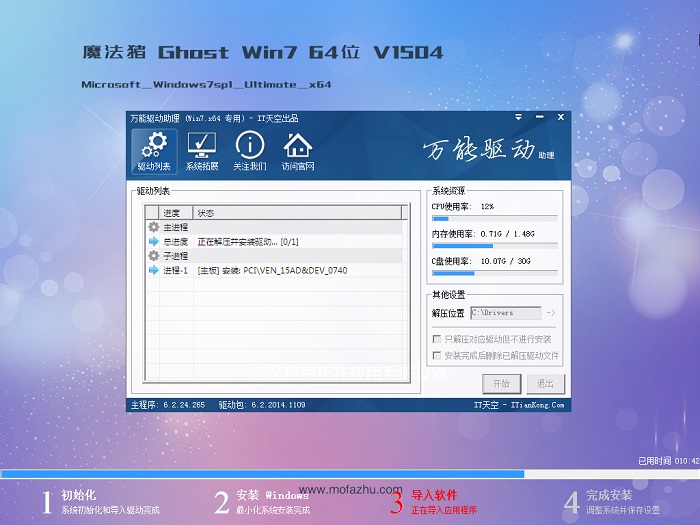Click step 4 完成安装 label
The image size is (700, 525).
click(609, 495)
